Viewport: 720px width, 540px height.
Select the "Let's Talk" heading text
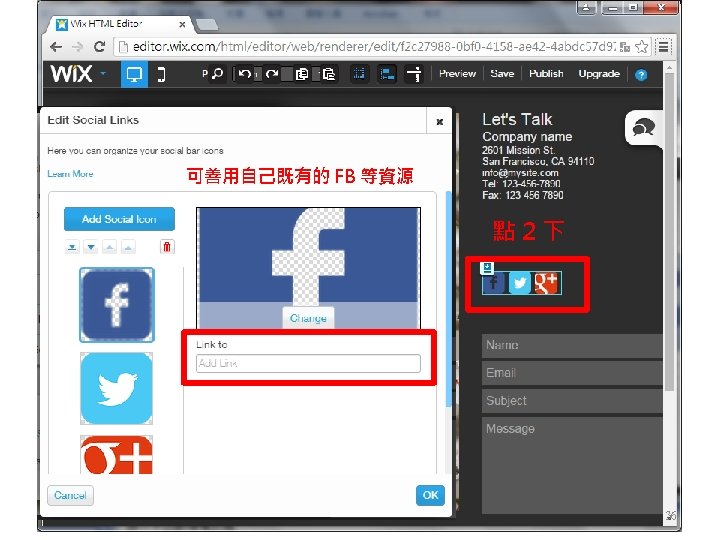(x=517, y=119)
